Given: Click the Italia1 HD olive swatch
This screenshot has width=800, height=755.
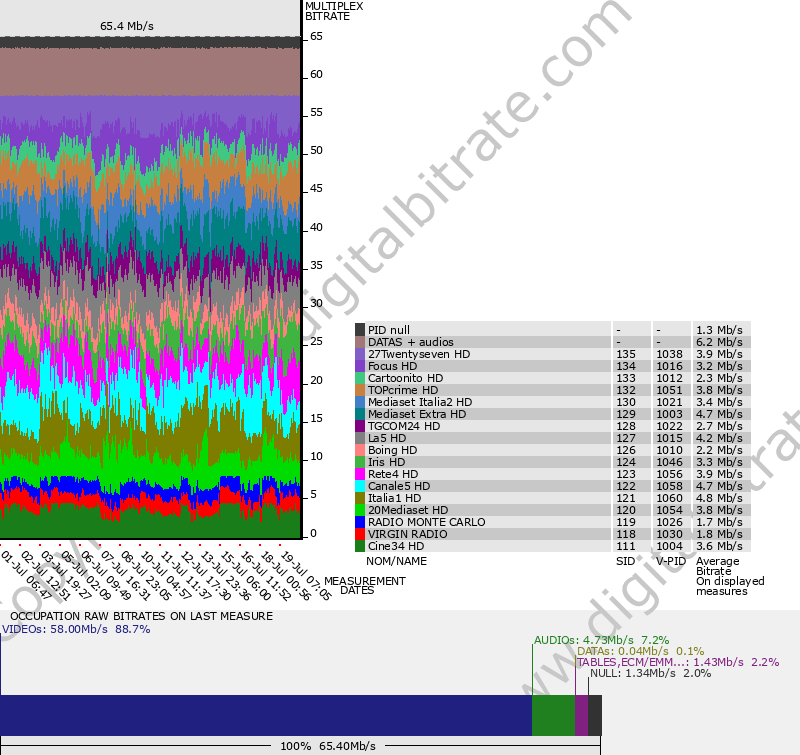Looking at the screenshot, I should coord(360,497).
